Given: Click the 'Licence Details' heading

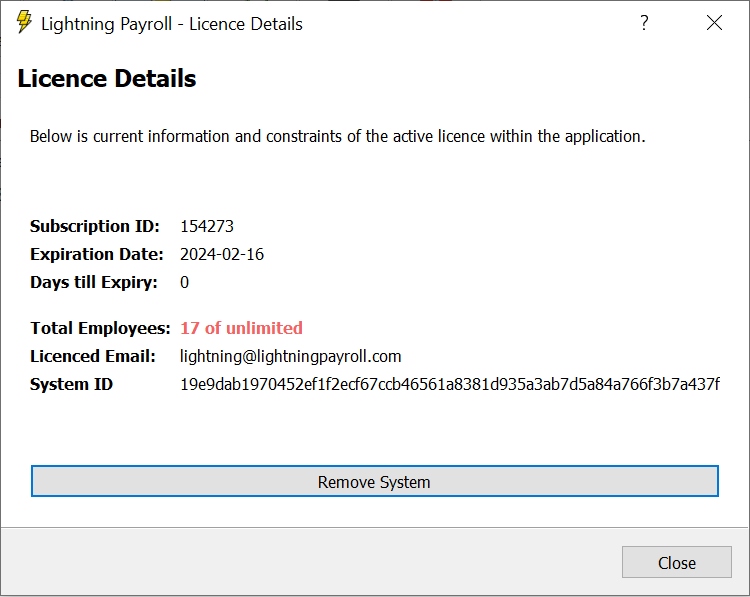Looking at the screenshot, I should coord(107,78).
